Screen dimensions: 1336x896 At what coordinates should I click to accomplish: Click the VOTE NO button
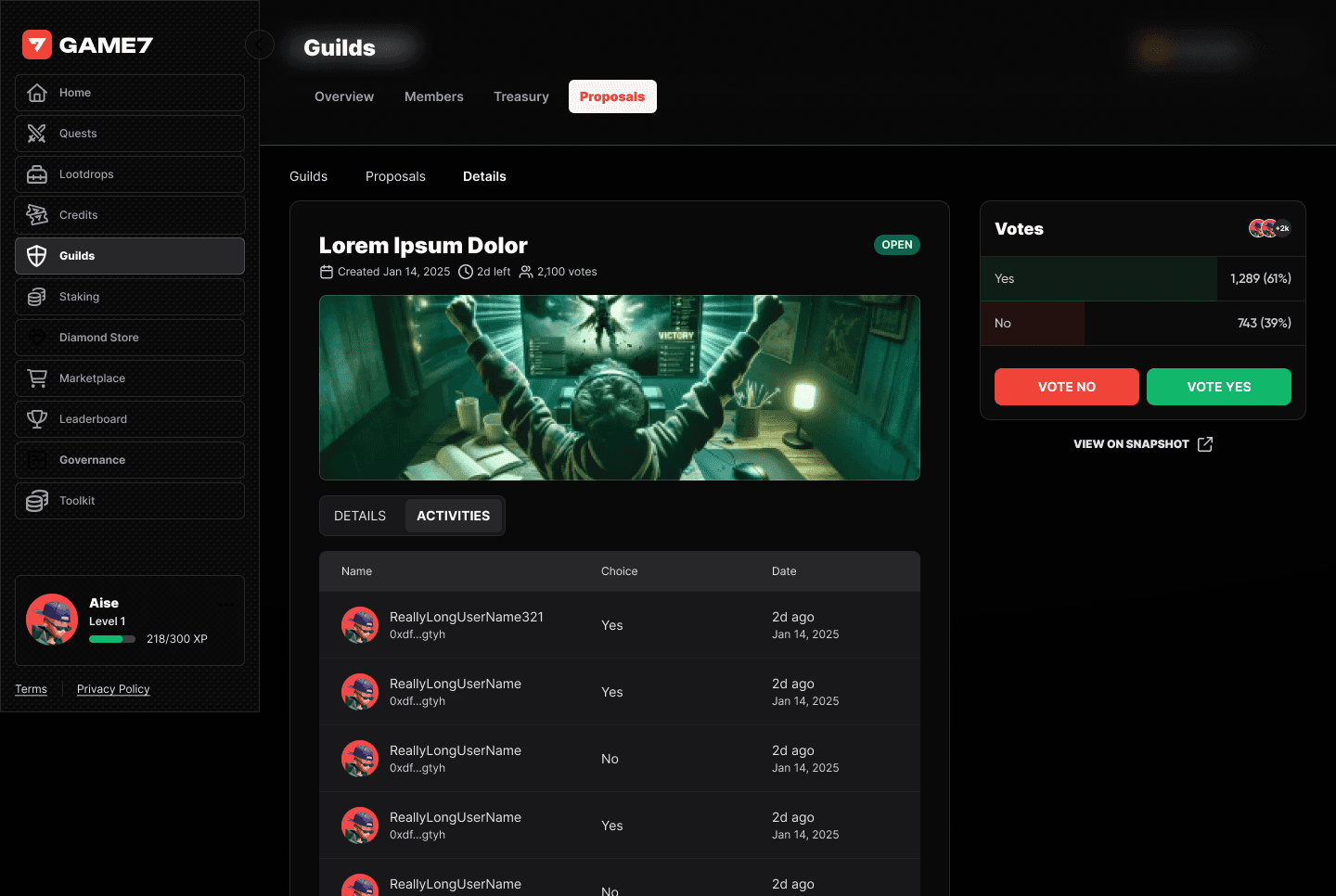1067,387
